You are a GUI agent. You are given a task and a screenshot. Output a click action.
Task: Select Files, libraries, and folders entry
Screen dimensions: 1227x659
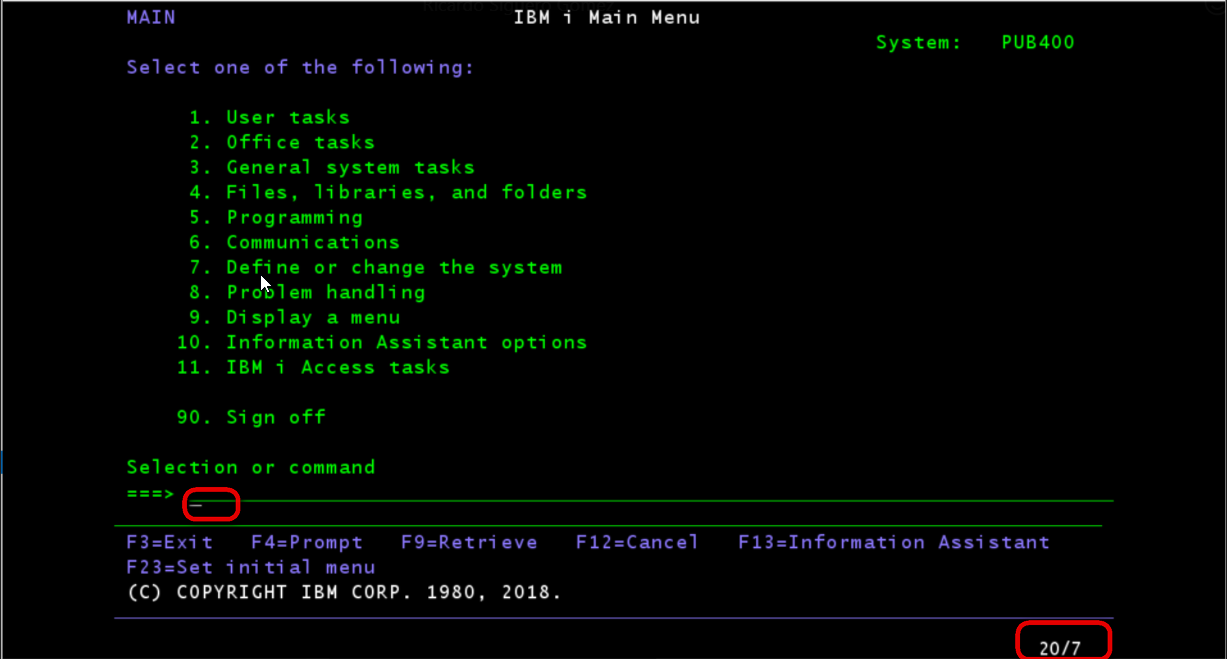pyautogui.click(x=406, y=192)
